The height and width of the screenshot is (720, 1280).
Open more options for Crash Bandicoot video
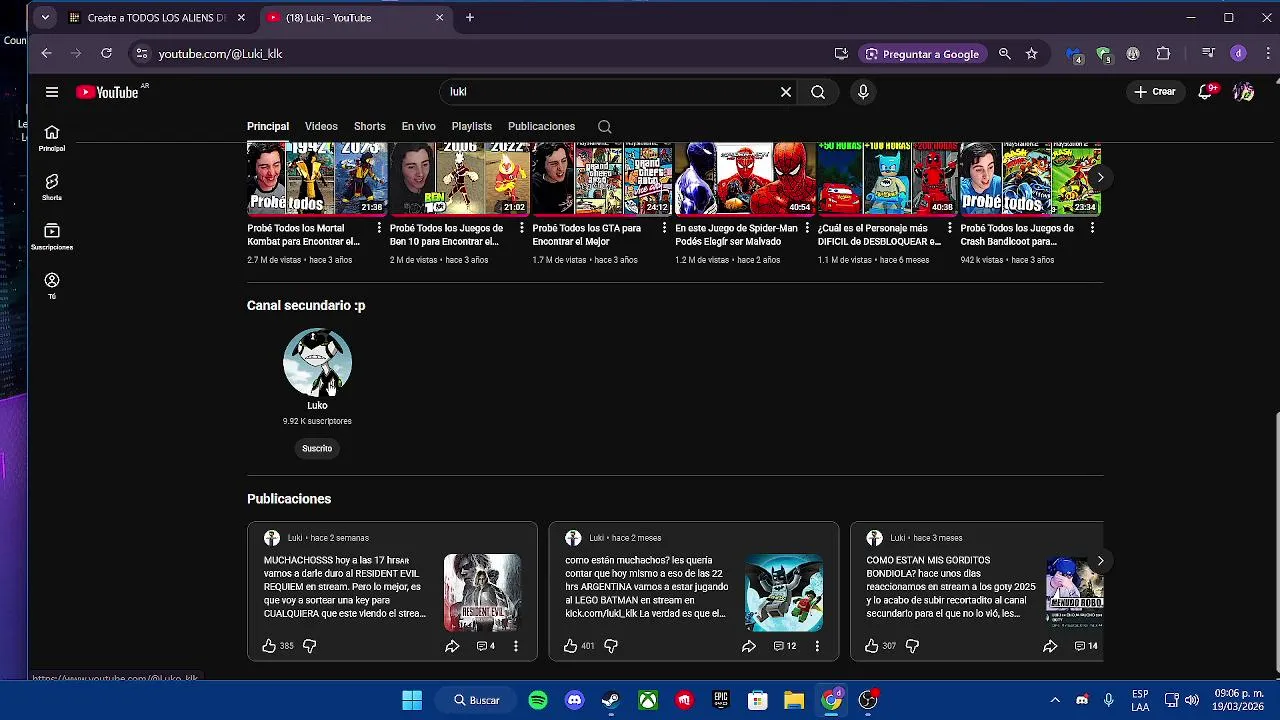tap(1092, 228)
